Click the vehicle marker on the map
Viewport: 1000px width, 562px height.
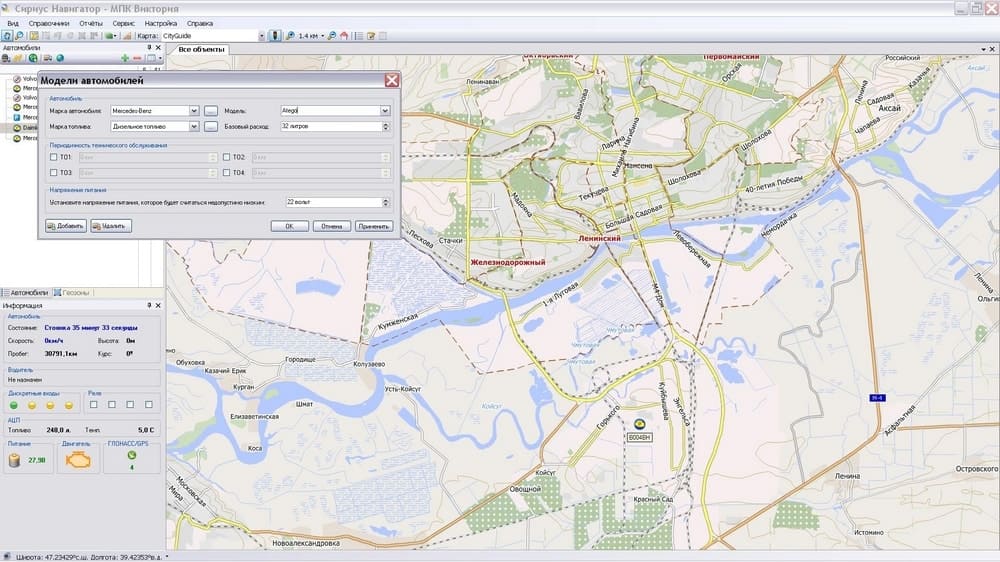point(639,424)
